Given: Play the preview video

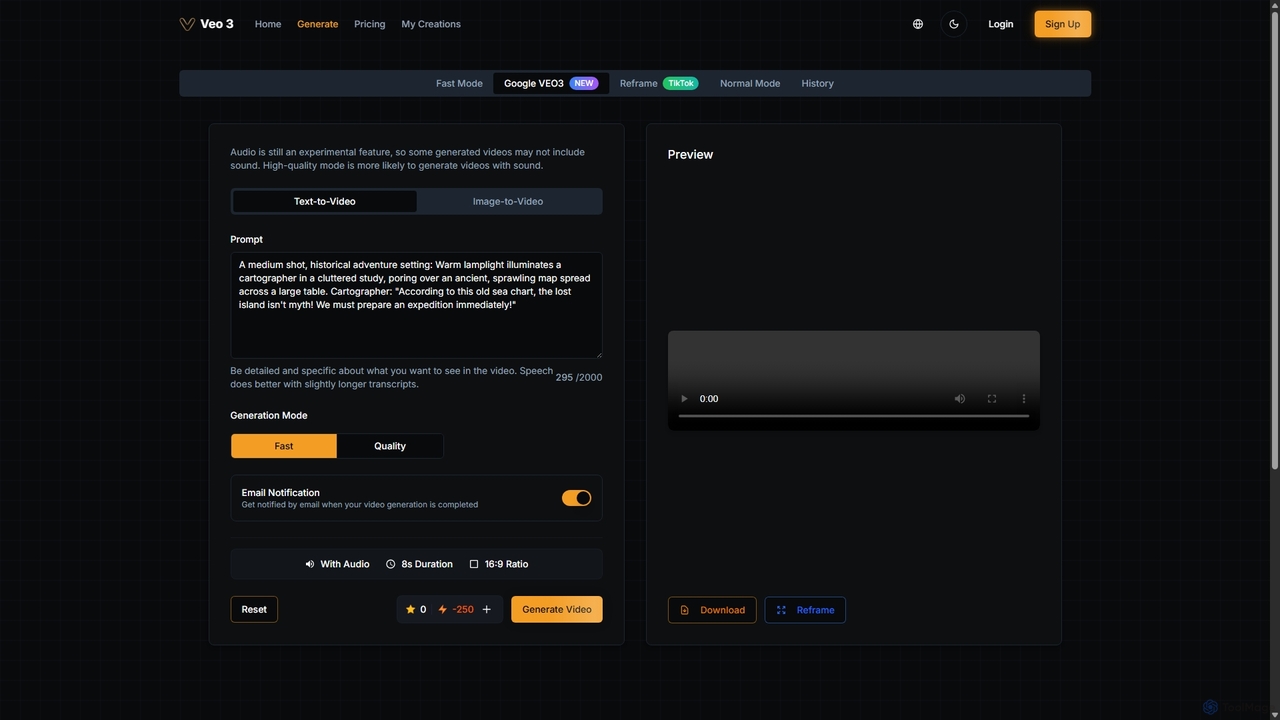Looking at the screenshot, I should click(x=685, y=398).
